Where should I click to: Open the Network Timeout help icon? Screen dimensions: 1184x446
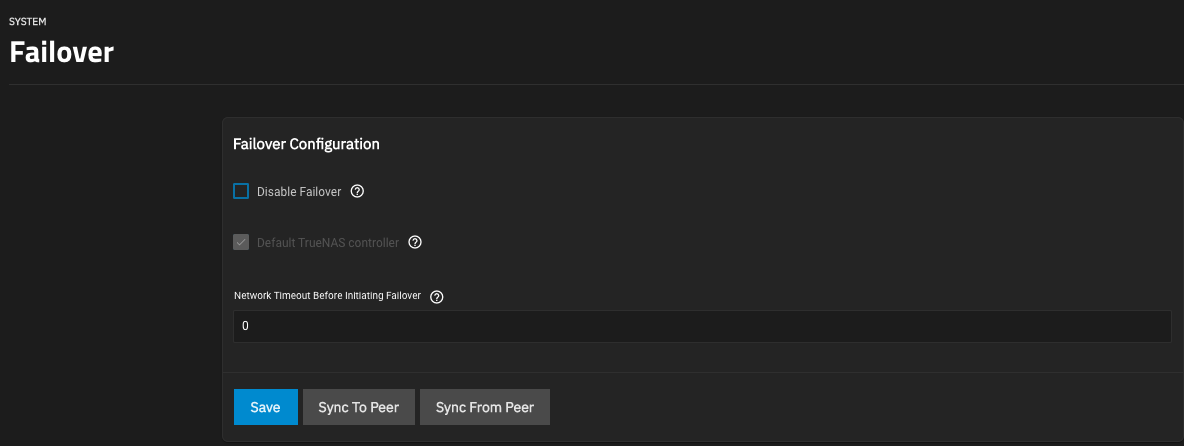click(436, 297)
